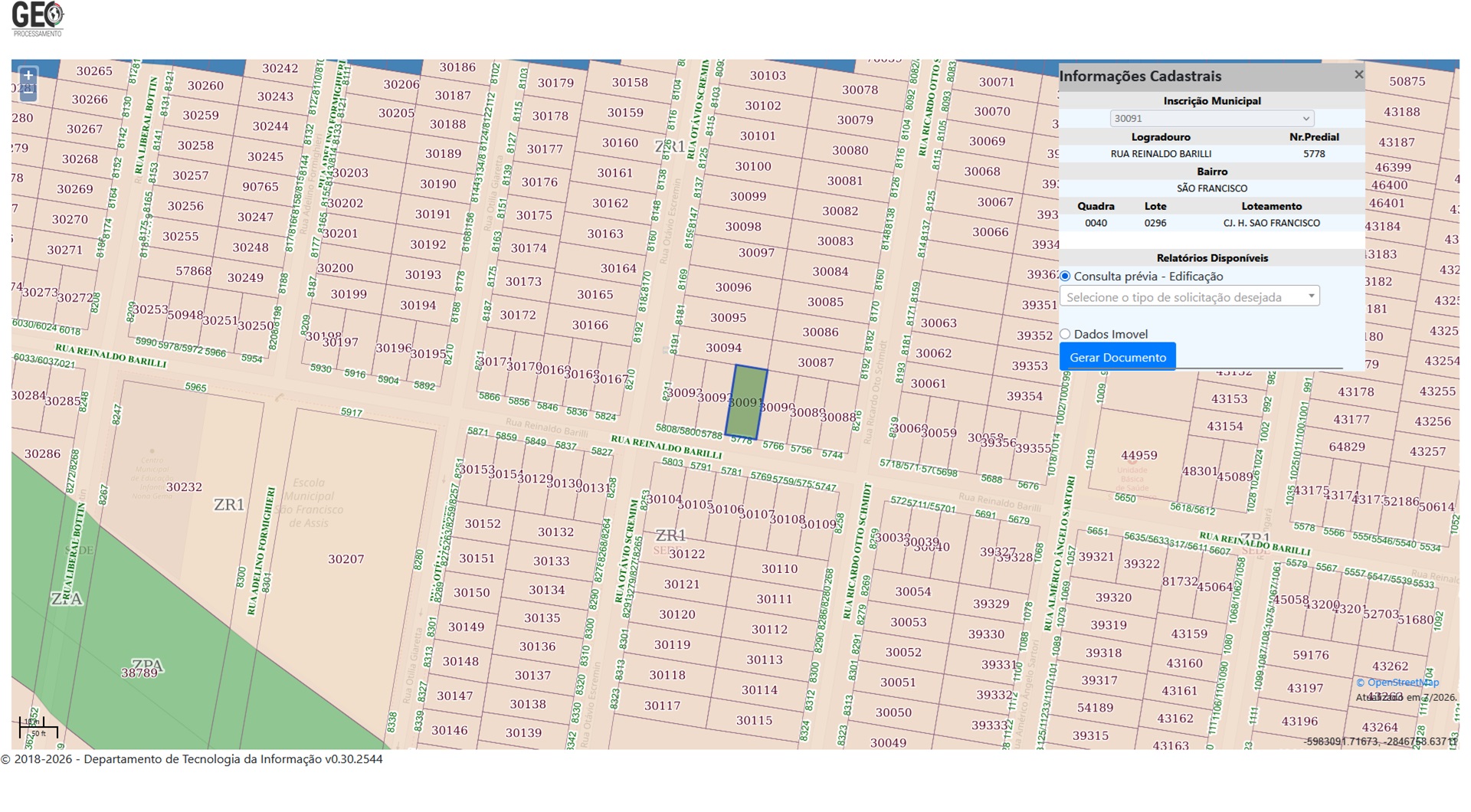The width and height of the screenshot is (1471, 812).
Task: Click the Lote value 0296
Action: point(1155,223)
